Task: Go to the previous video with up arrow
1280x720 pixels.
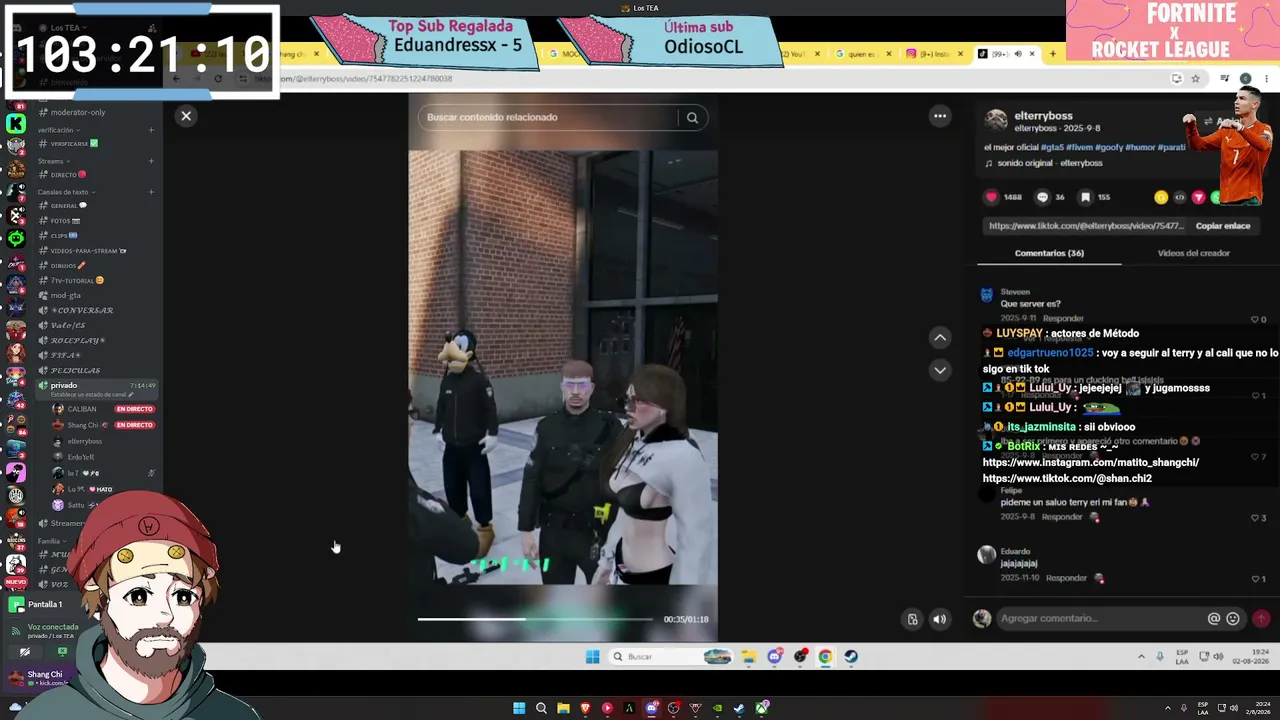Action: (x=940, y=338)
